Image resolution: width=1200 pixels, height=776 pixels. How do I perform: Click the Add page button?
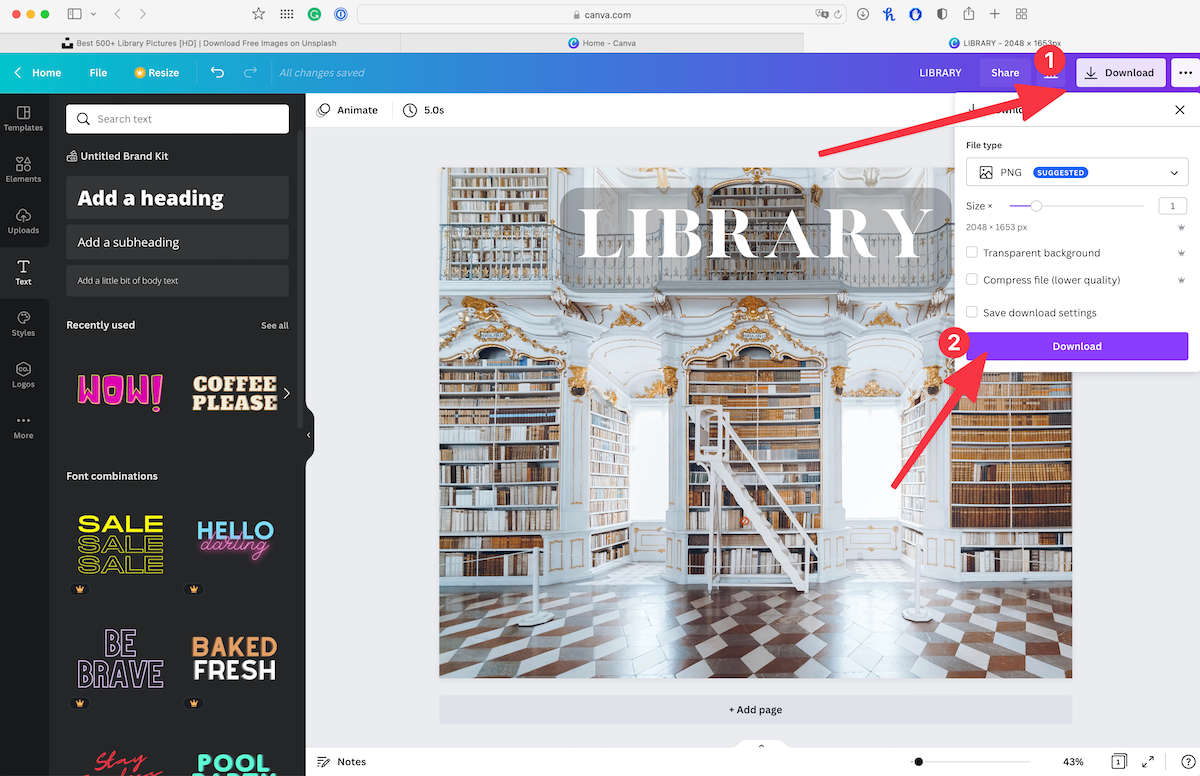click(x=755, y=710)
